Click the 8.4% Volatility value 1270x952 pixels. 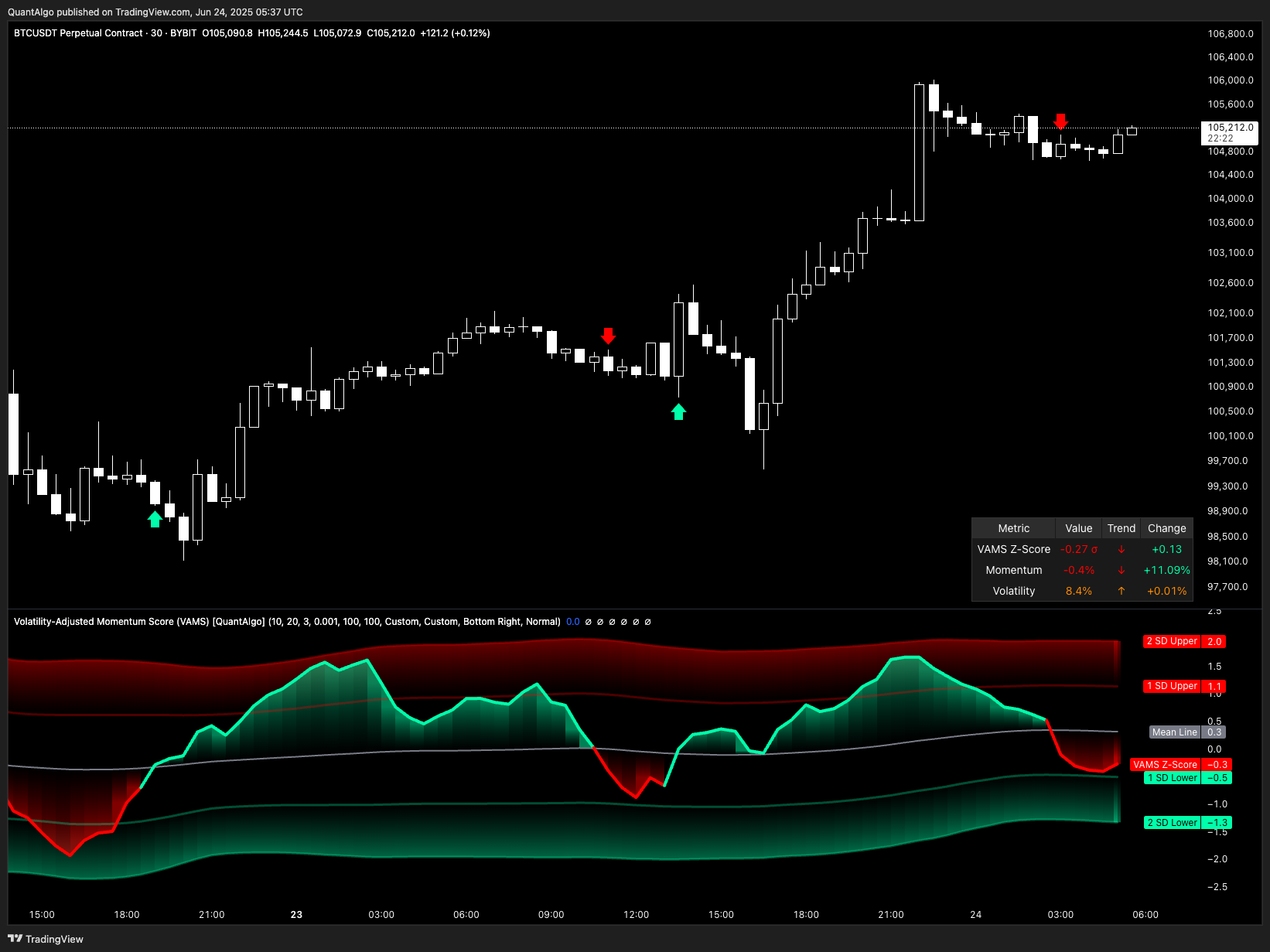pos(1078,592)
